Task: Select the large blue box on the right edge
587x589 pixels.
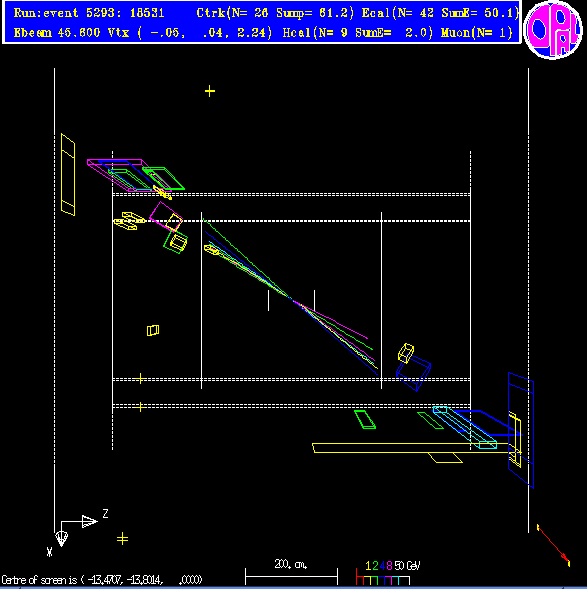Action: 521,430
